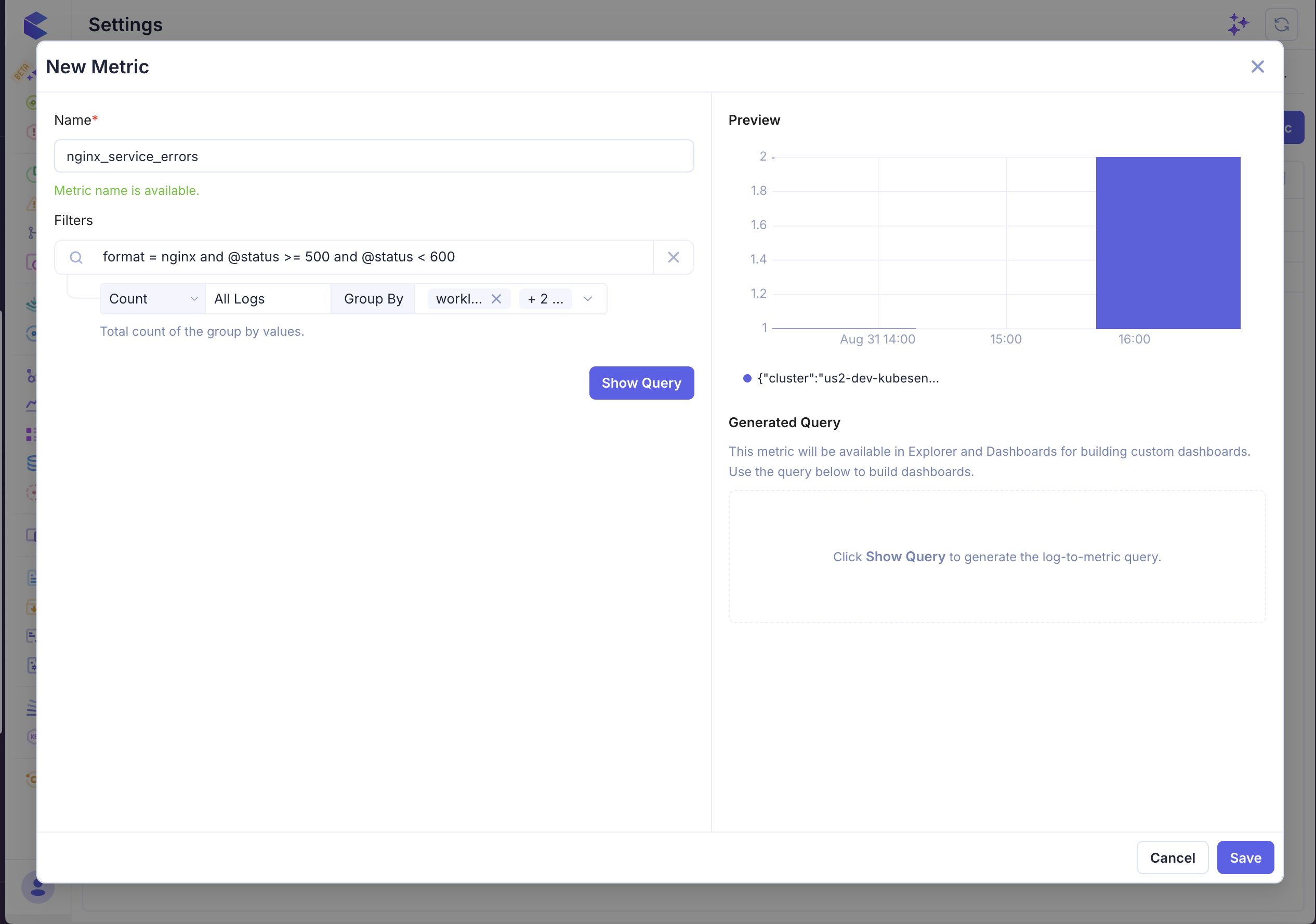Click the Show Query button

(641, 383)
